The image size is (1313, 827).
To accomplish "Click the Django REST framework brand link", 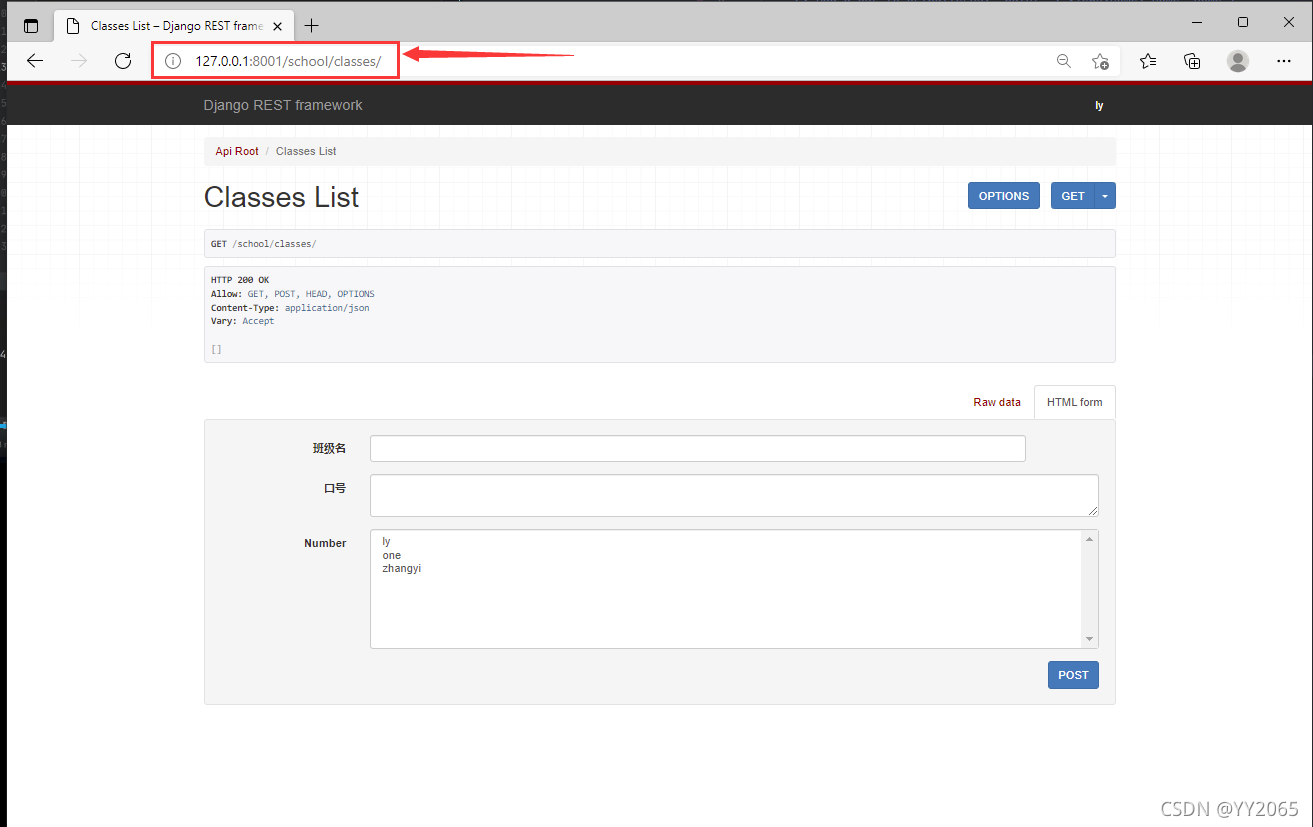I will pos(283,105).
